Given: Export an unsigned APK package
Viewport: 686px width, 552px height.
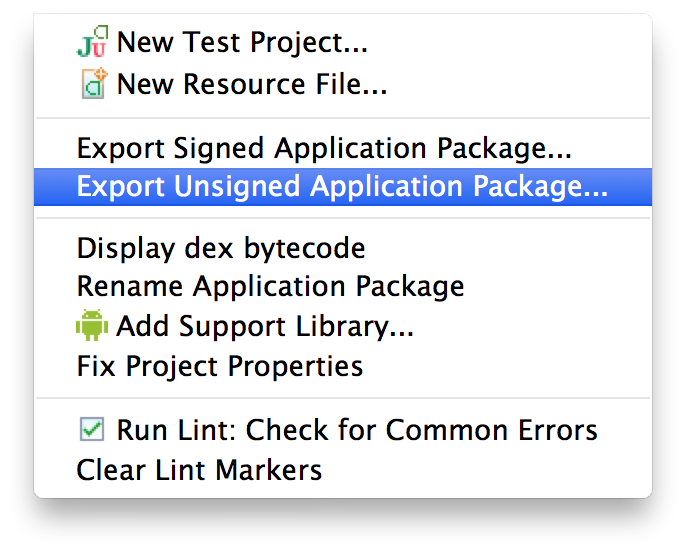Looking at the screenshot, I should 342,187.
